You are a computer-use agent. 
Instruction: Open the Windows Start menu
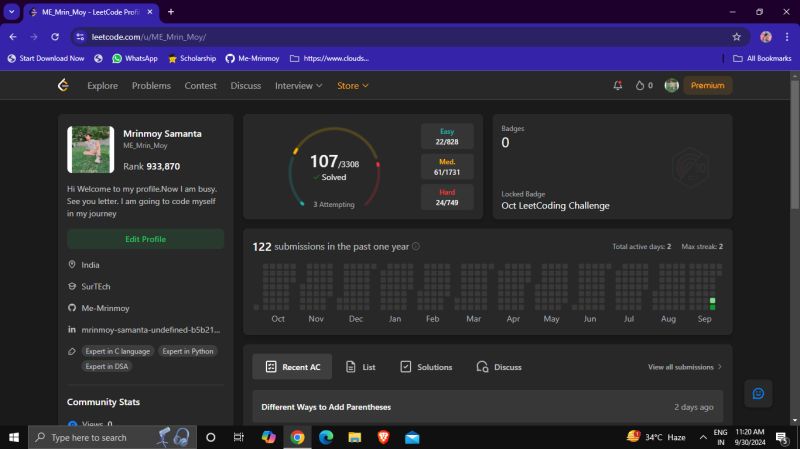[x=14, y=437]
